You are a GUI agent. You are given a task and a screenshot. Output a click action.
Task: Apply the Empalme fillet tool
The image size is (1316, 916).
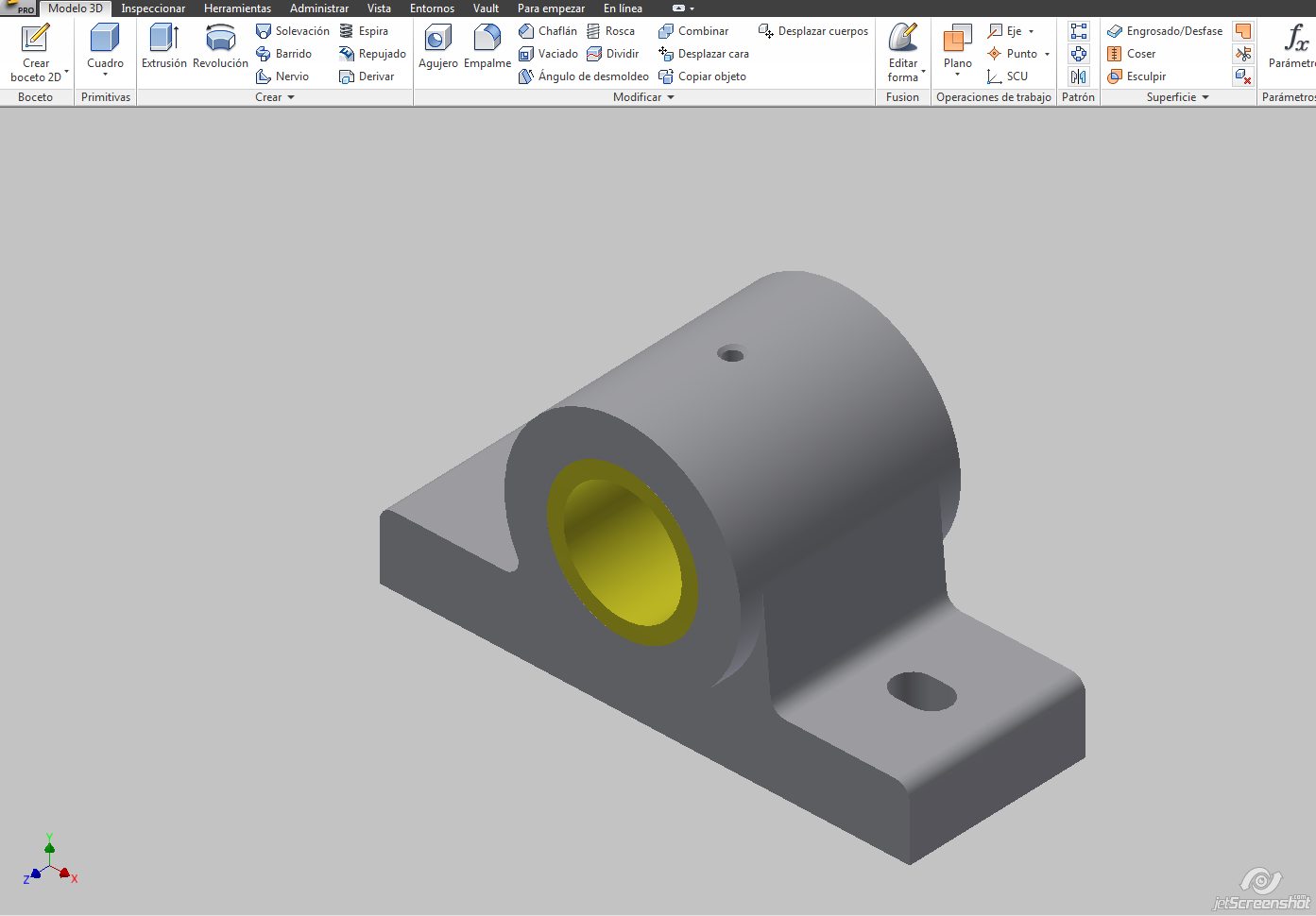pos(487,47)
